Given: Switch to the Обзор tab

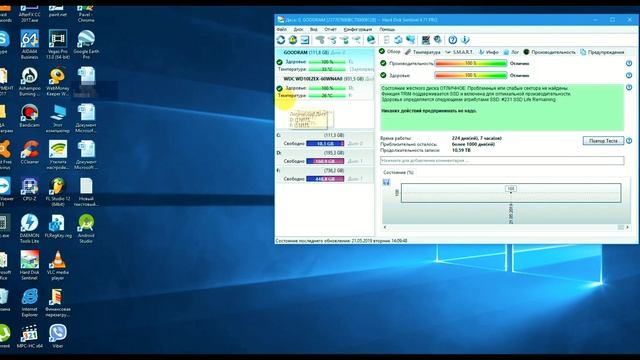Looking at the screenshot, I should point(389,52).
